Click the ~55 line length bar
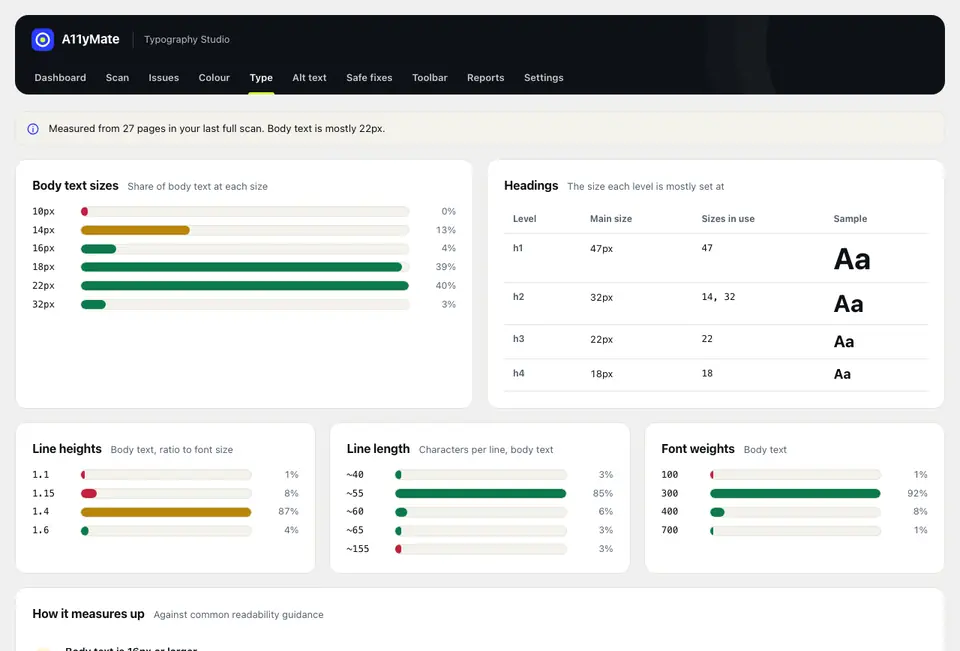960x651 pixels. pyautogui.click(x=481, y=494)
